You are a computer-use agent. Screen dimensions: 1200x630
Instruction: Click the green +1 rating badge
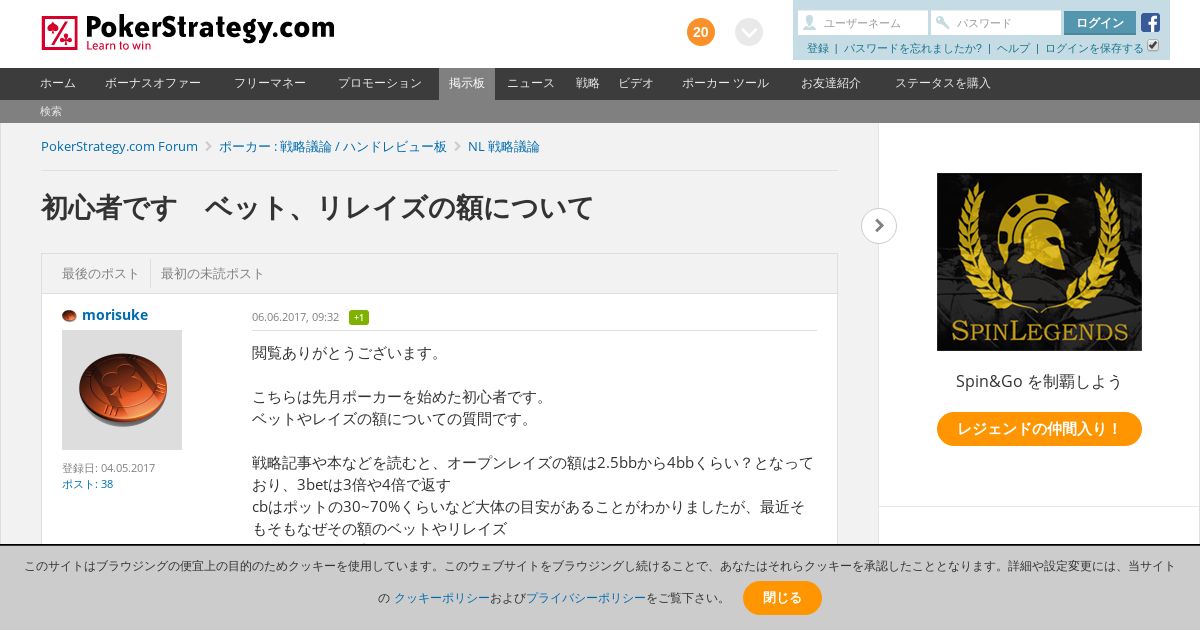[359, 317]
